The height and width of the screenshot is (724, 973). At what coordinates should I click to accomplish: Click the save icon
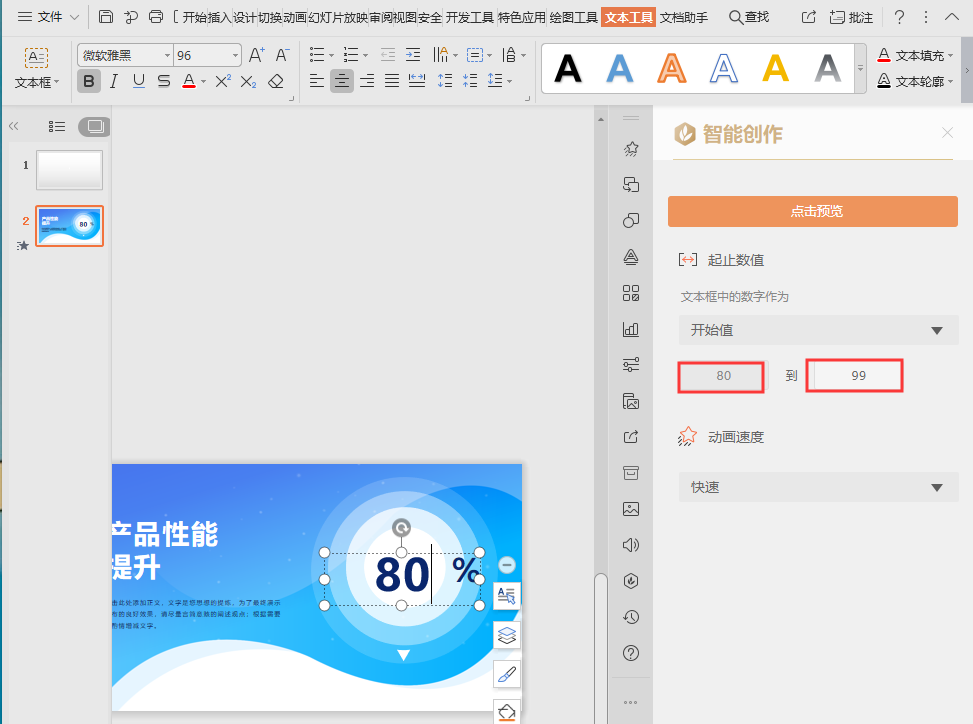tap(106, 17)
